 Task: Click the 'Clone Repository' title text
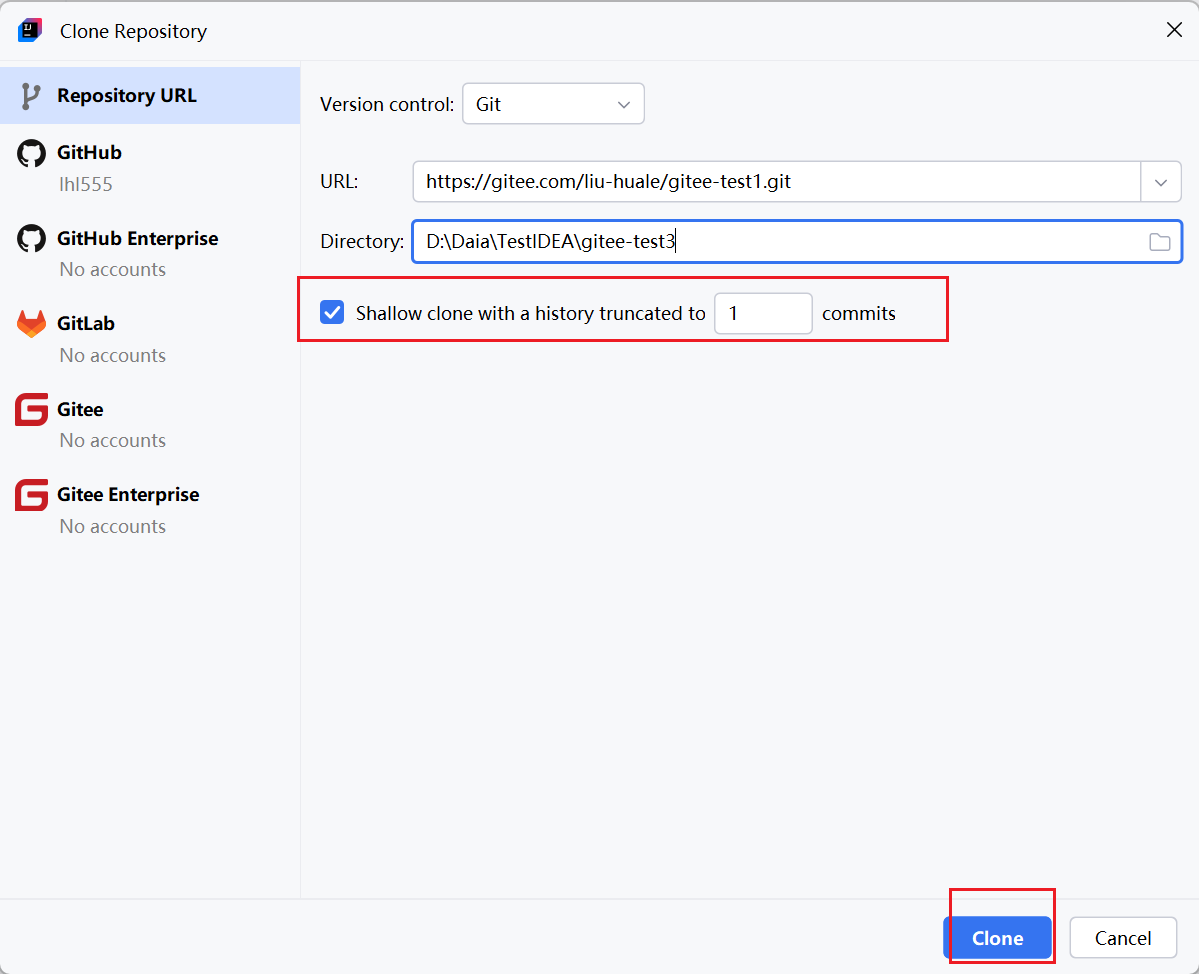click(x=133, y=31)
